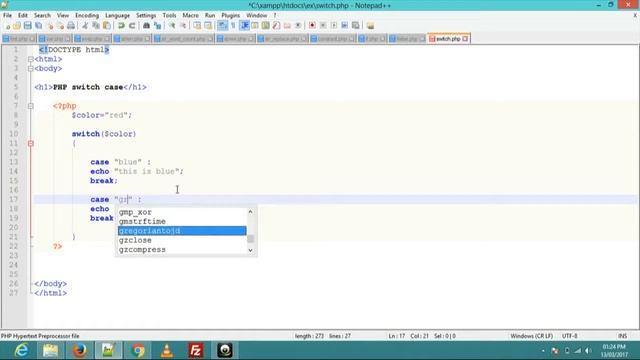Click the autocomplete list scrollbar thumb
640x360 pixels.
pyautogui.click(x=251, y=239)
